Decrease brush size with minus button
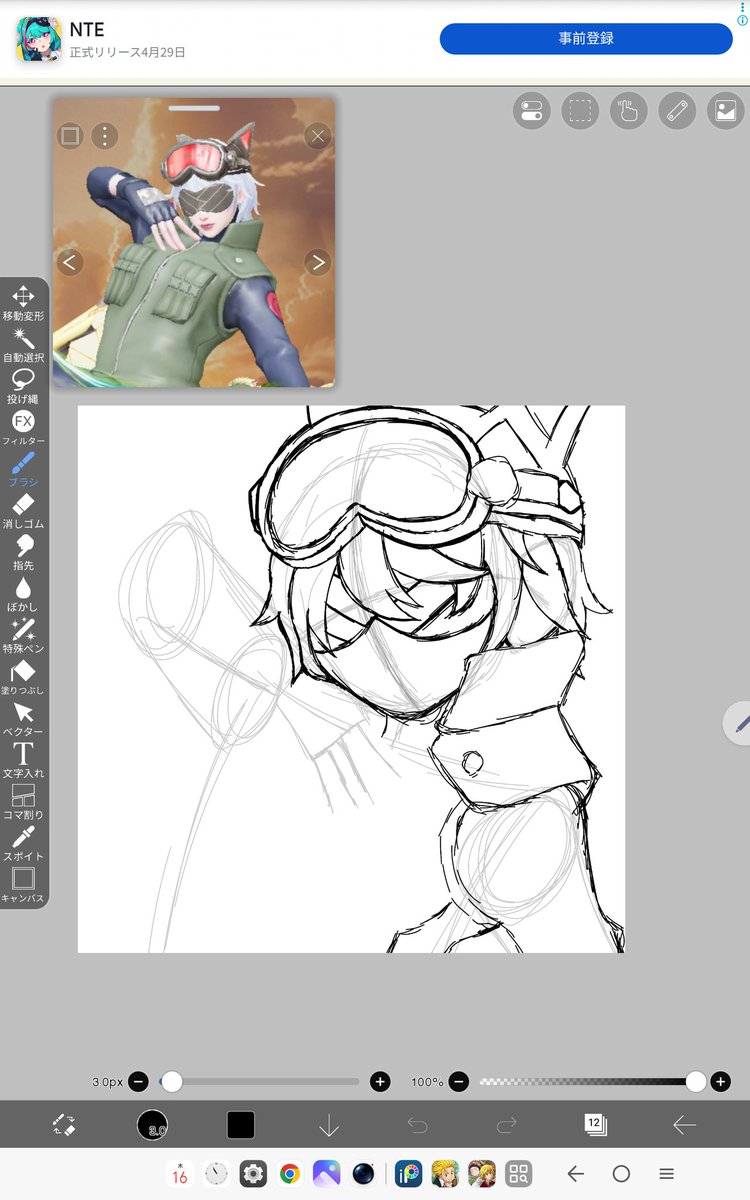Viewport: 750px width, 1200px height. tap(138, 1081)
